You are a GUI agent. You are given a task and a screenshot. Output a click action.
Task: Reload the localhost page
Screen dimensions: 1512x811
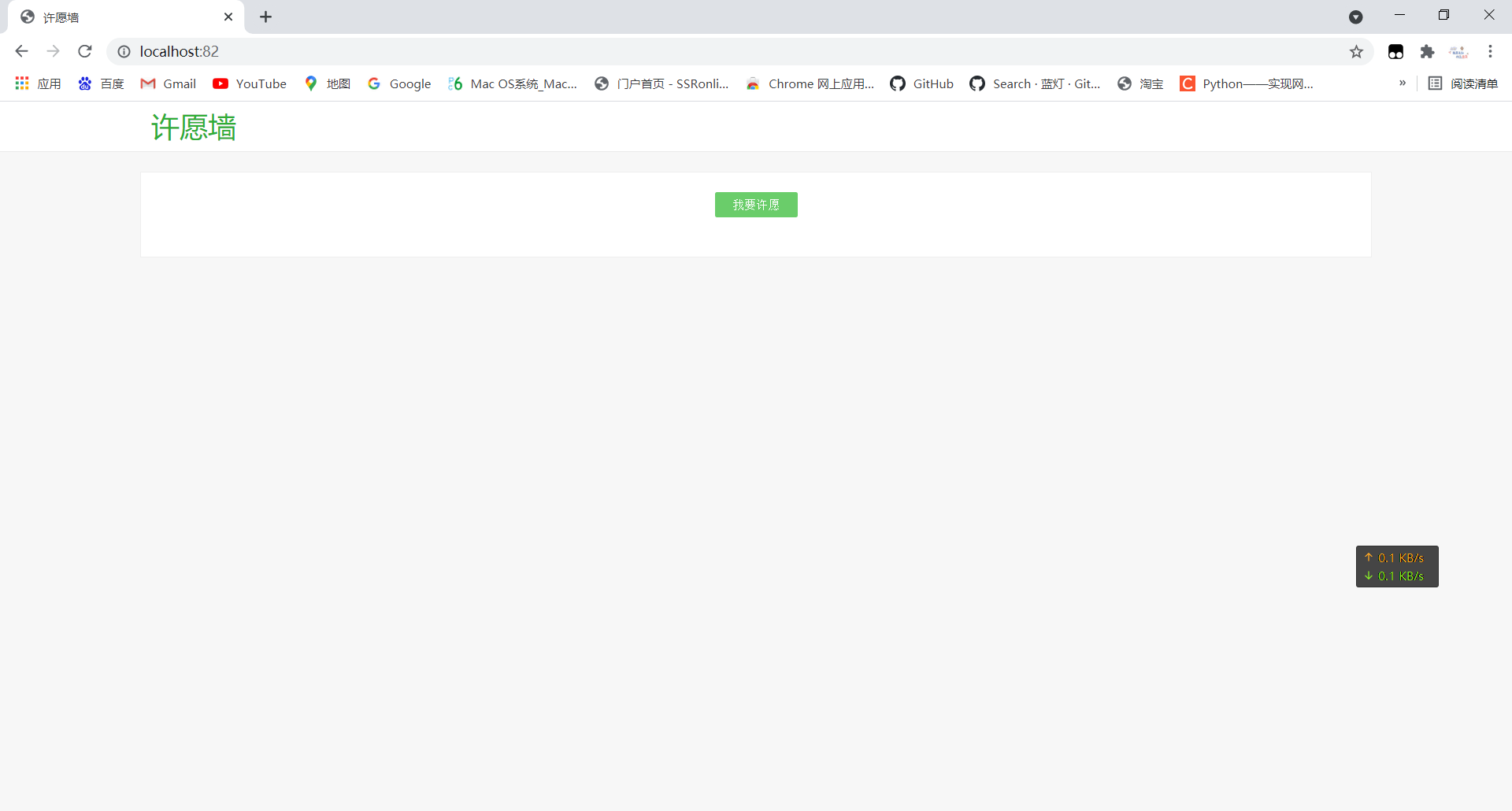(x=85, y=51)
